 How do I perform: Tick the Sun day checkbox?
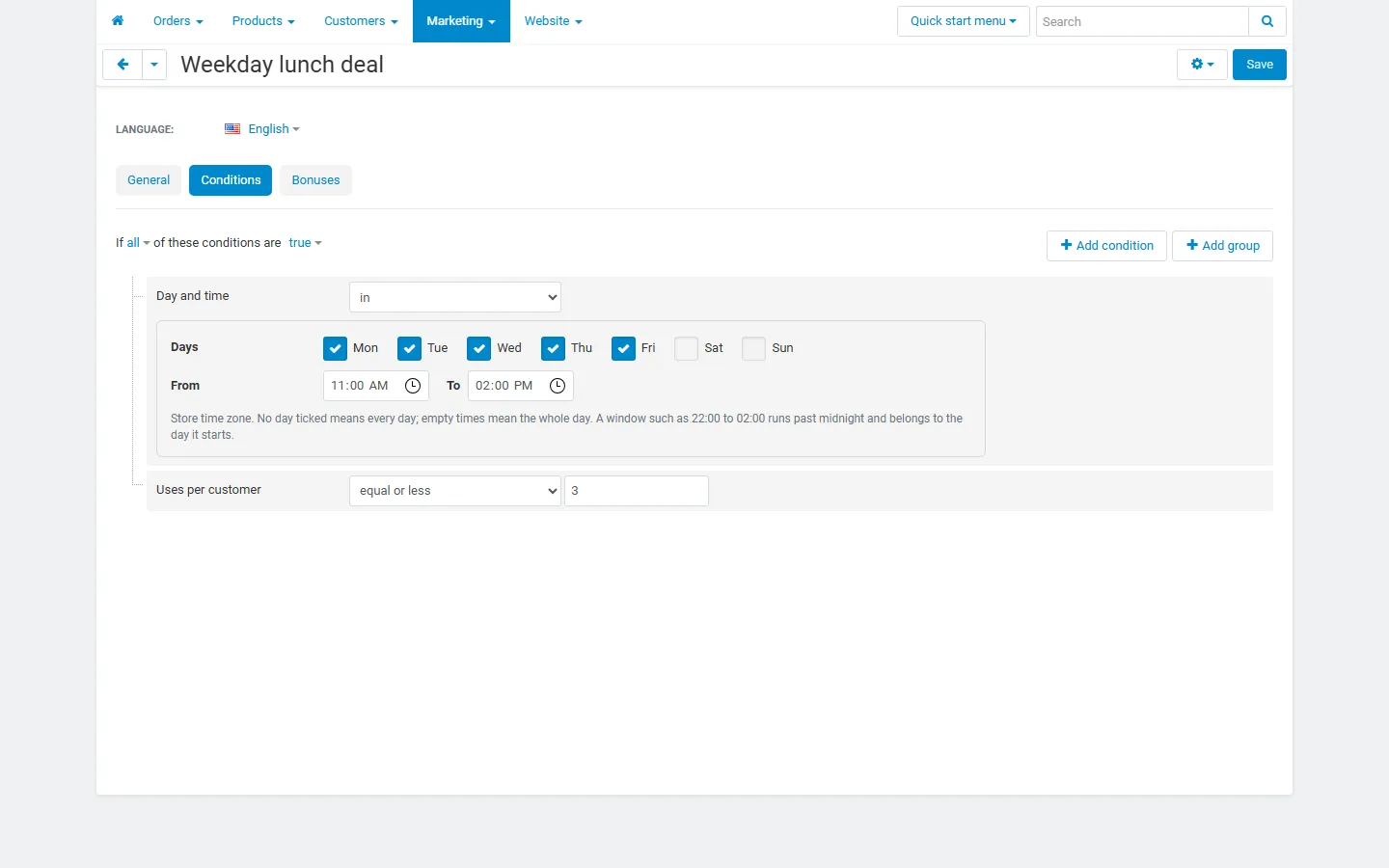click(753, 348)
